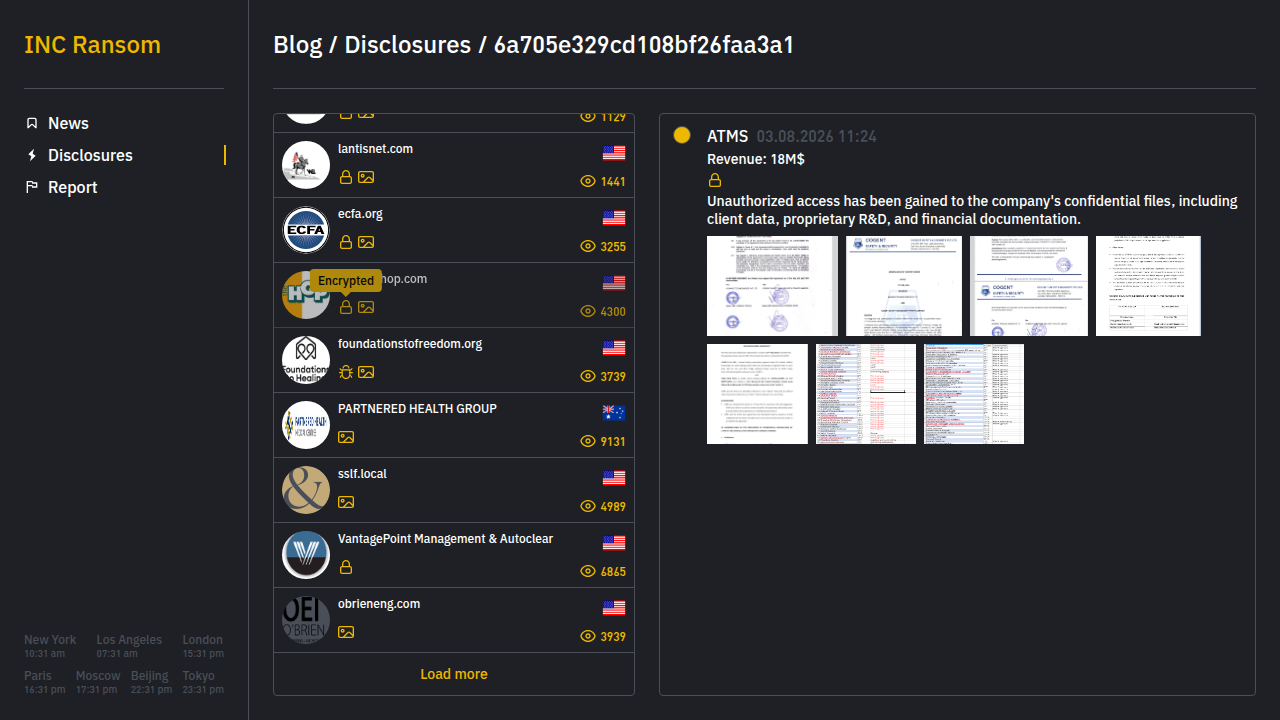
Task: Click the lock icon under Revenue: 18M$
Action: coord(715,181)
